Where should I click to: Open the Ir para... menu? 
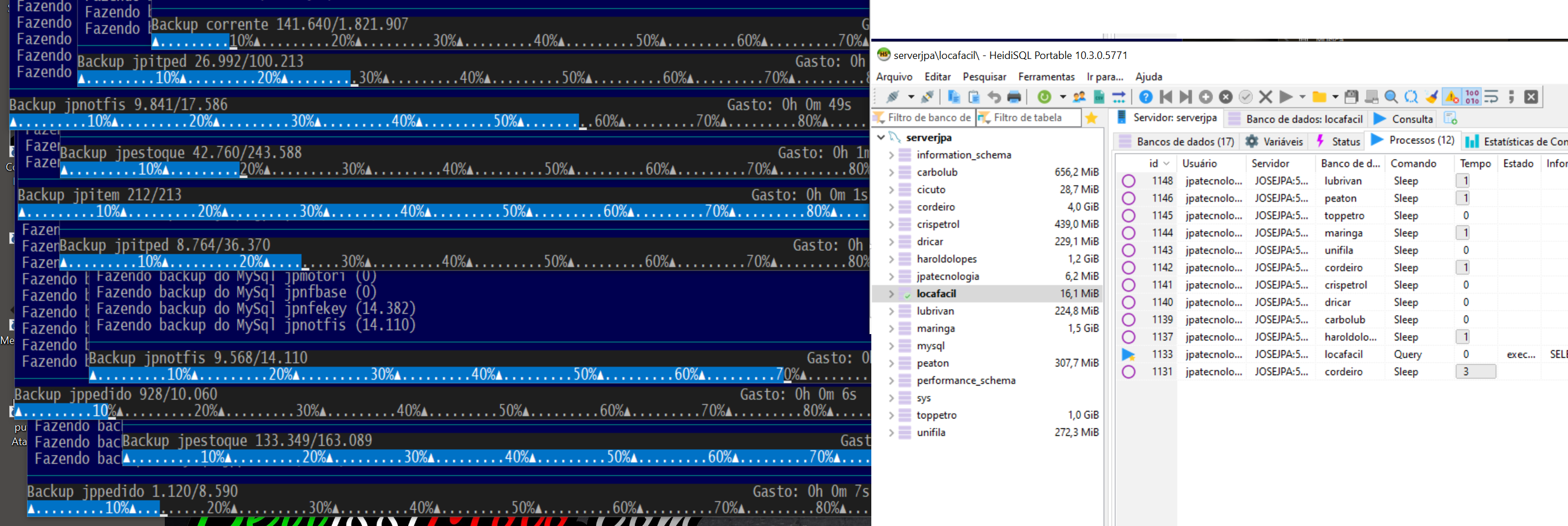pyautogui.click(x=1105, y=77)
